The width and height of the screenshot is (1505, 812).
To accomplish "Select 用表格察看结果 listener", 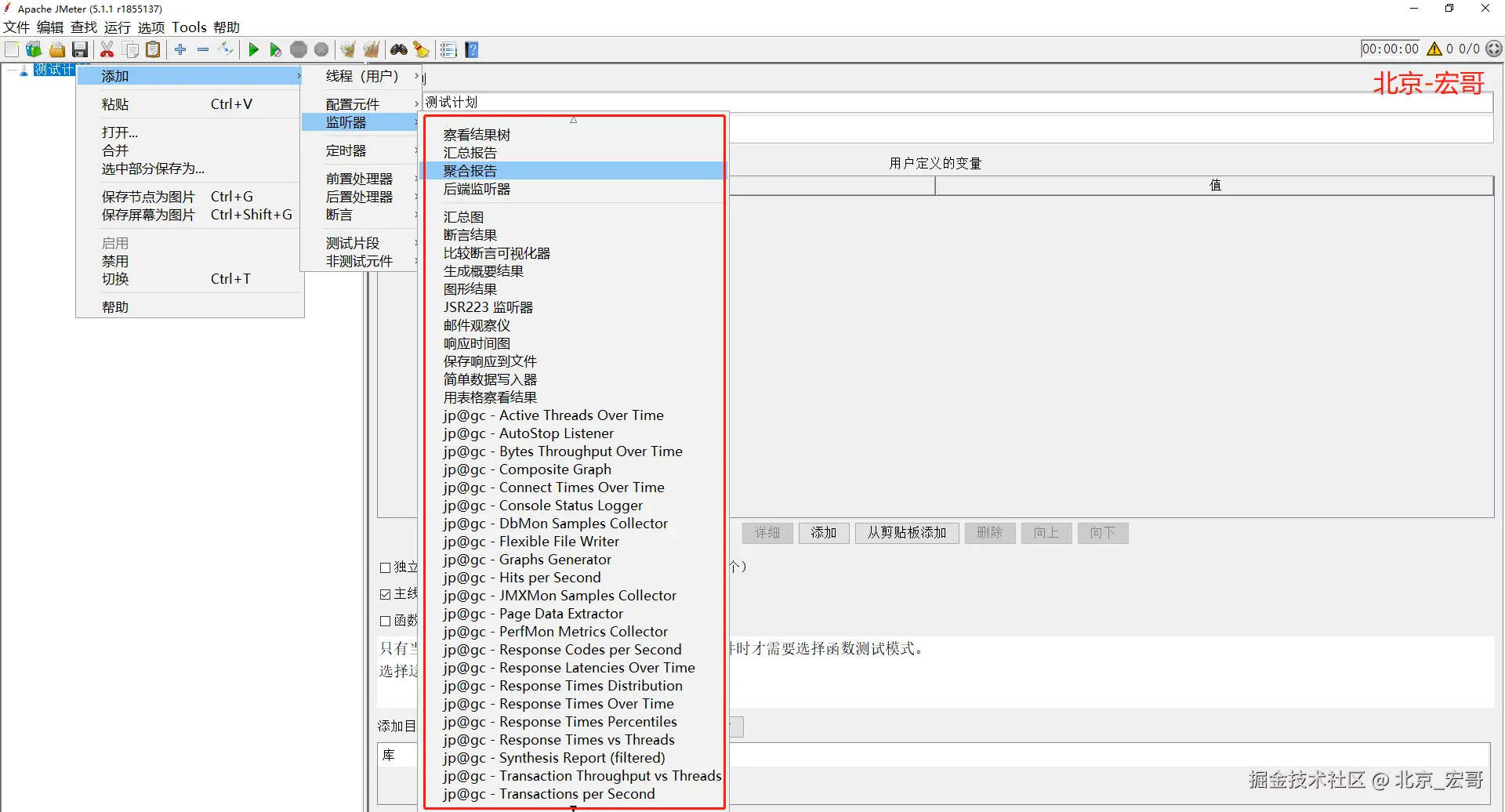I will pos(573,397).
